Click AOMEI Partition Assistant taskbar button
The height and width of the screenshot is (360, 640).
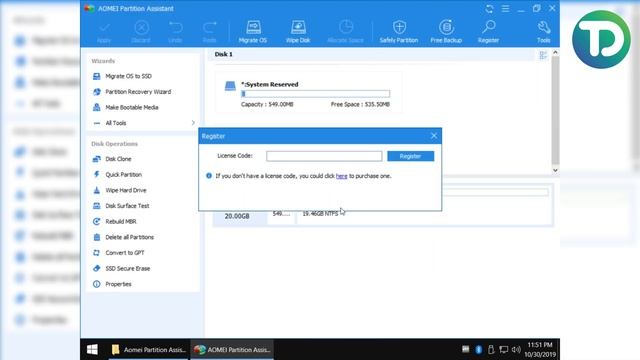pyautogui.click(x=232, y=350)
